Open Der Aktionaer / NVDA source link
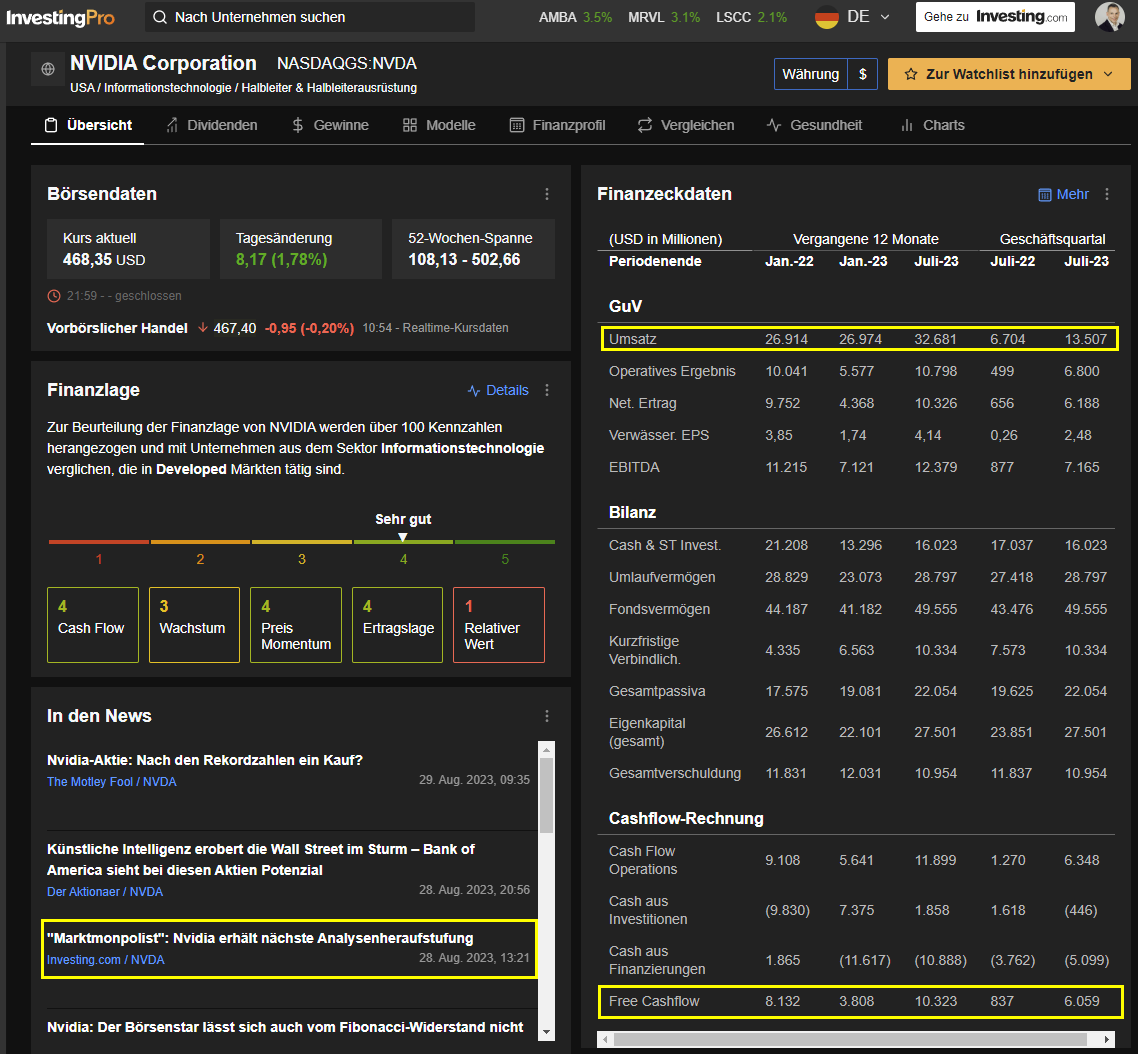 point(105,892)
